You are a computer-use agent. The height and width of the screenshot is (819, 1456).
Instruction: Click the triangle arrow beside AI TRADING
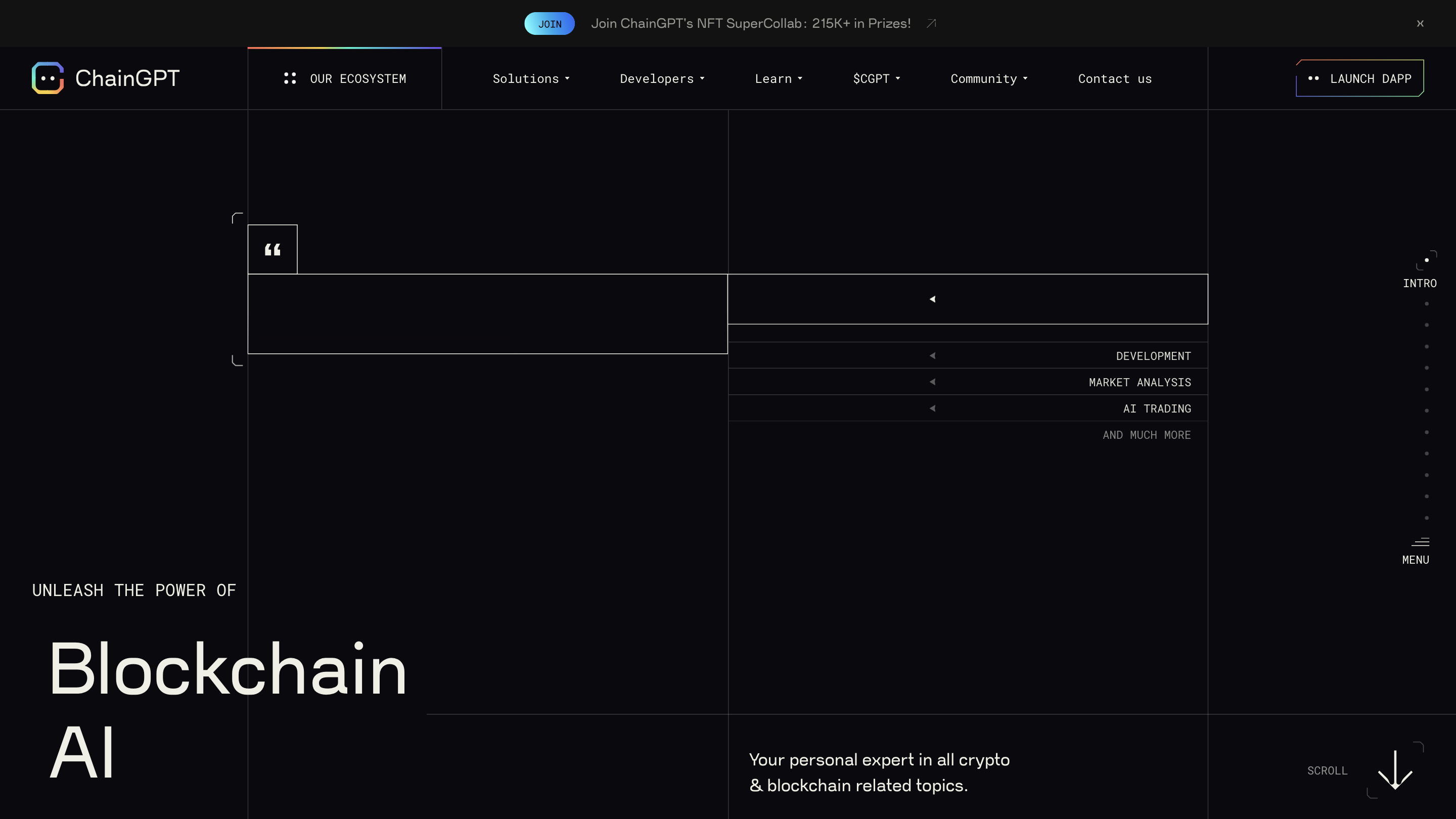click(933, 408)
